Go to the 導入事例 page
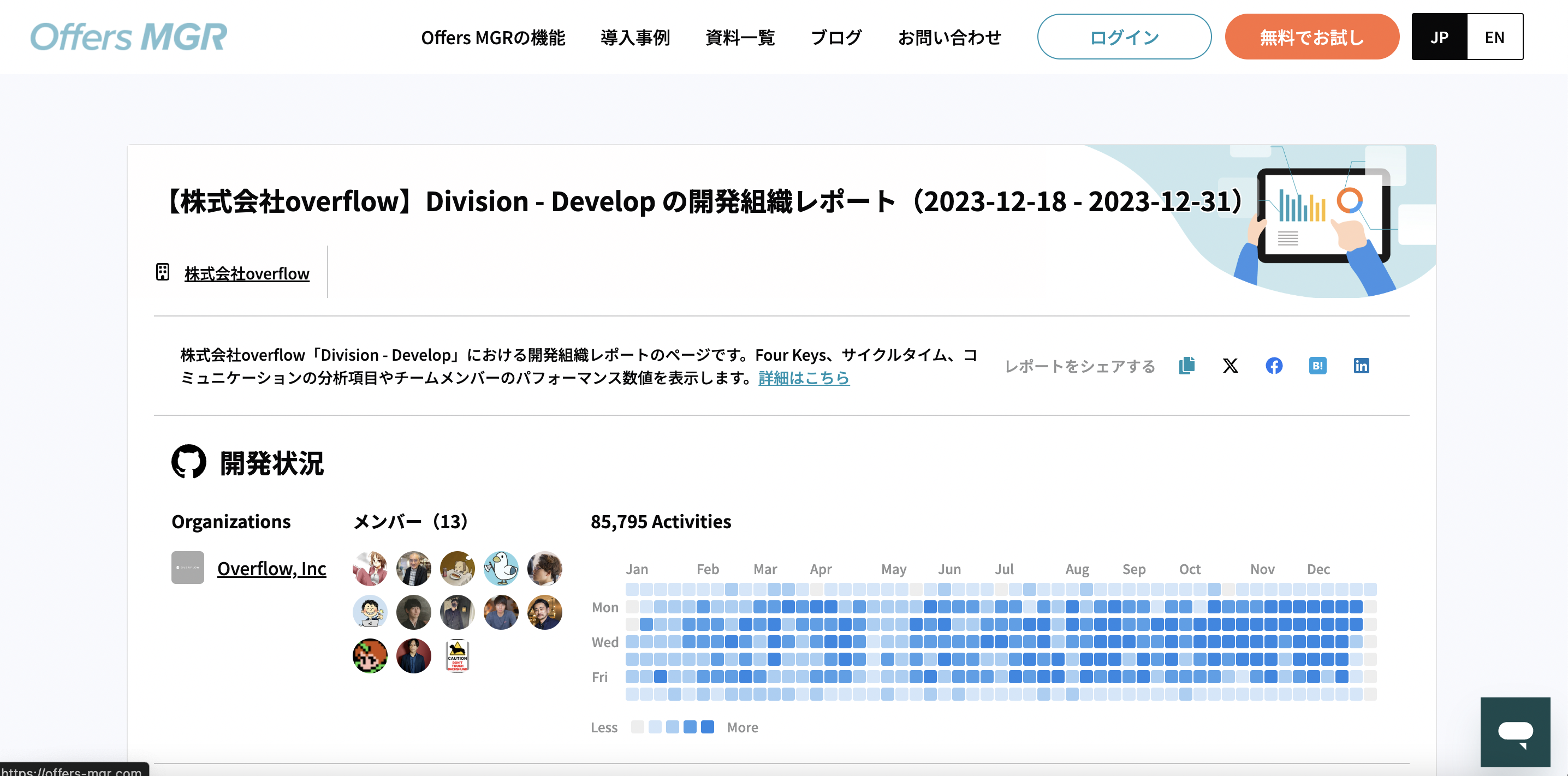Viewport: 1568px width, 776px height. point(635,38)
